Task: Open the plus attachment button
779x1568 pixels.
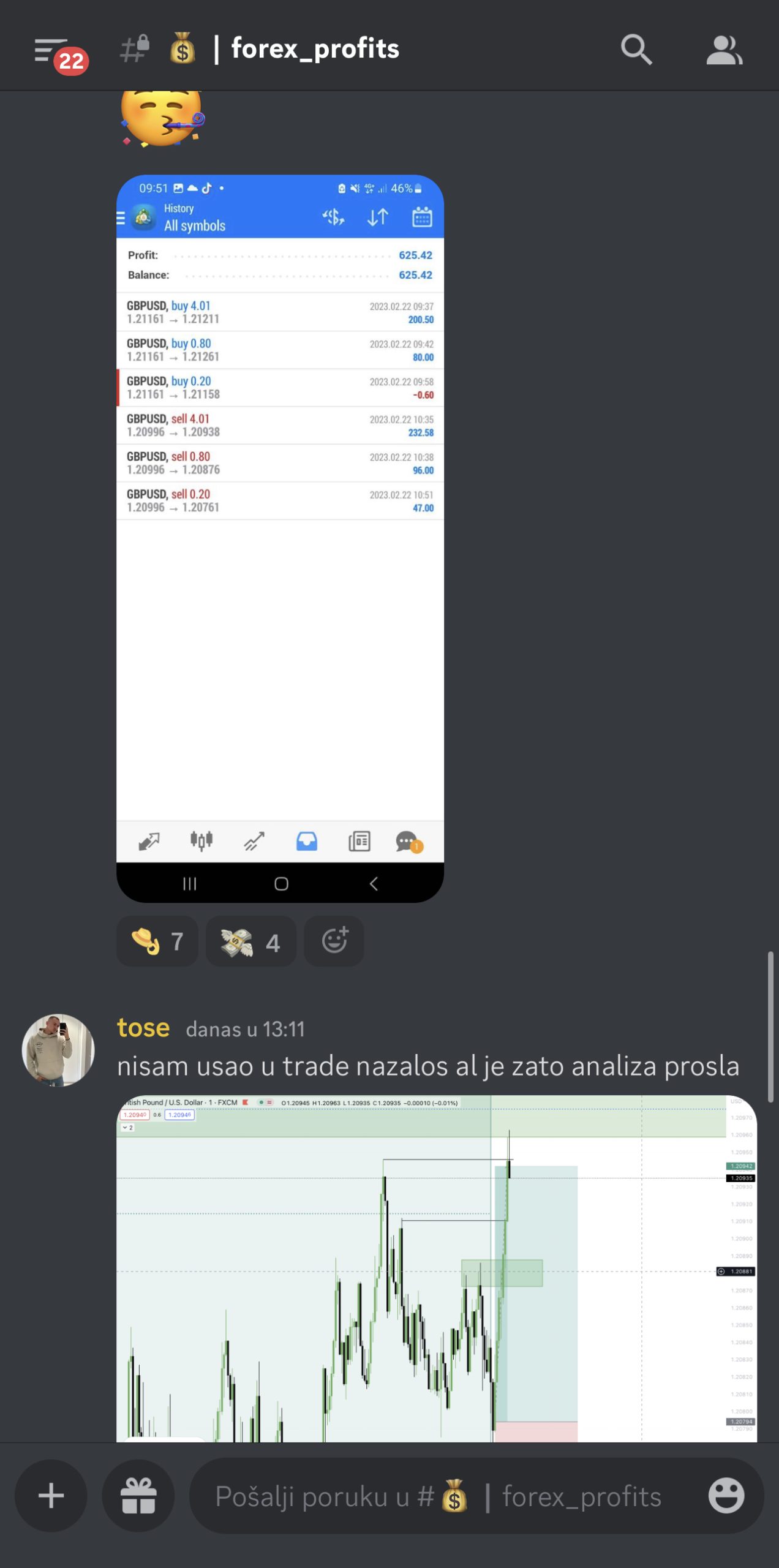Action: 51,1496
